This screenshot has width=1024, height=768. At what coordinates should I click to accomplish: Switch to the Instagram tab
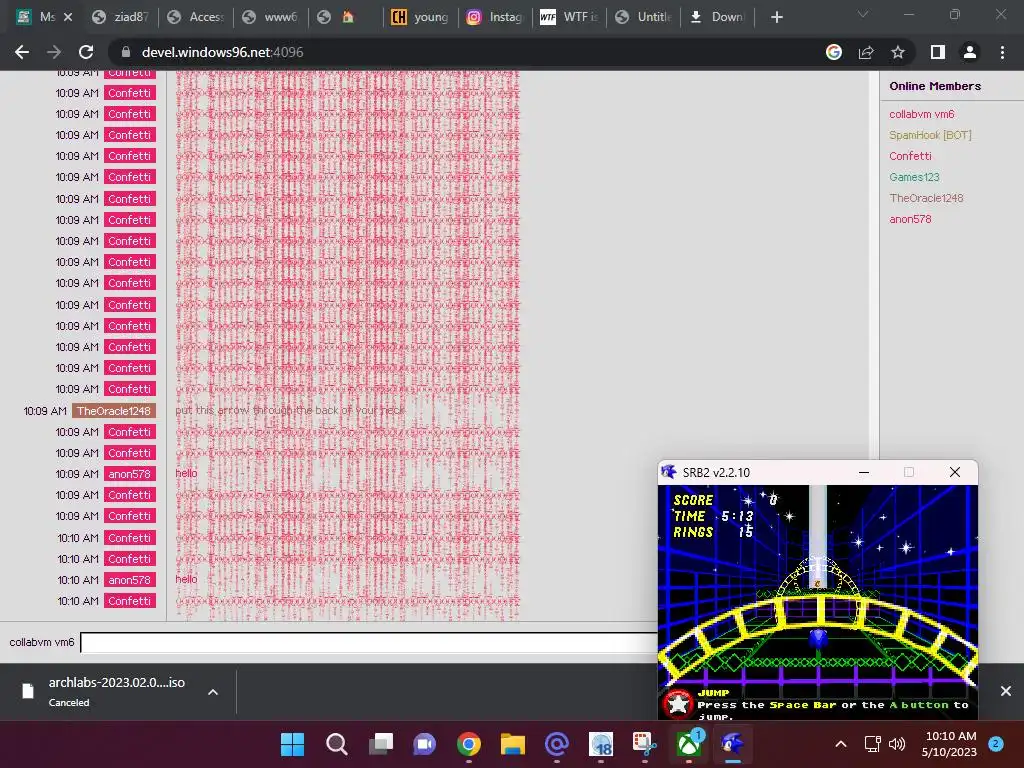[x=496, y=17]
